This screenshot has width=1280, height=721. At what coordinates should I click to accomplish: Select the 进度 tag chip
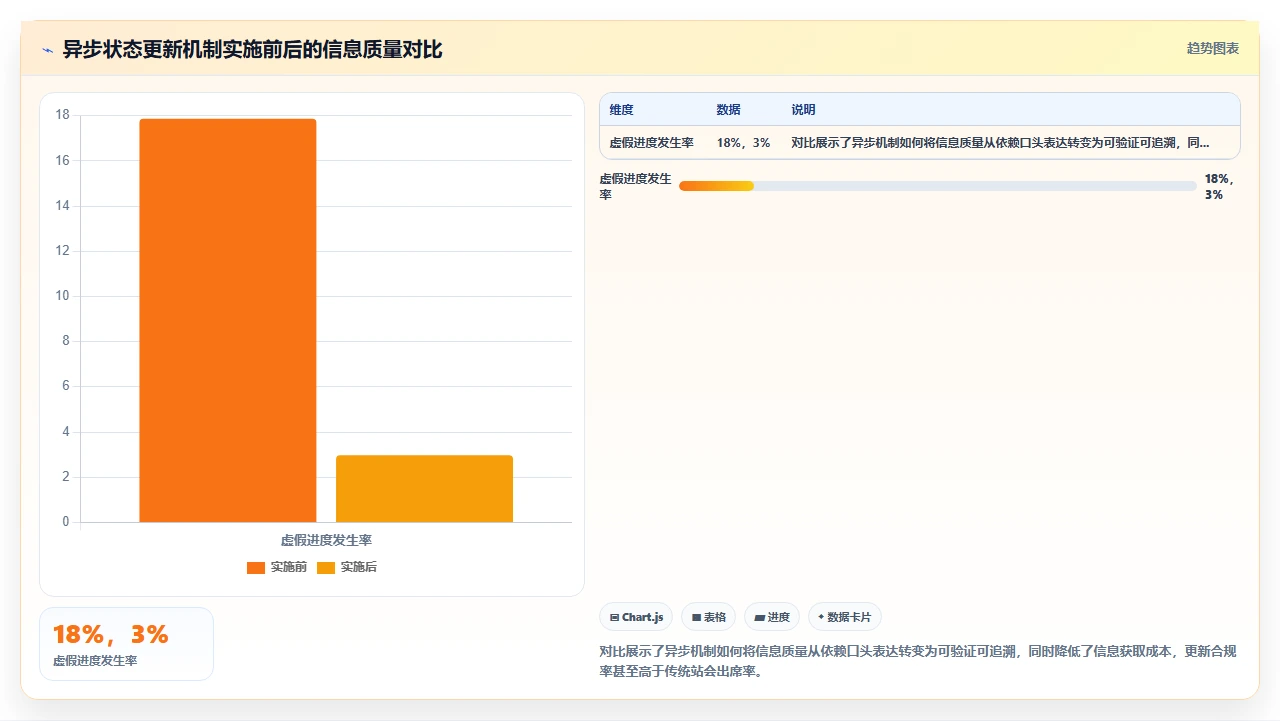click(x=772, y=617)
